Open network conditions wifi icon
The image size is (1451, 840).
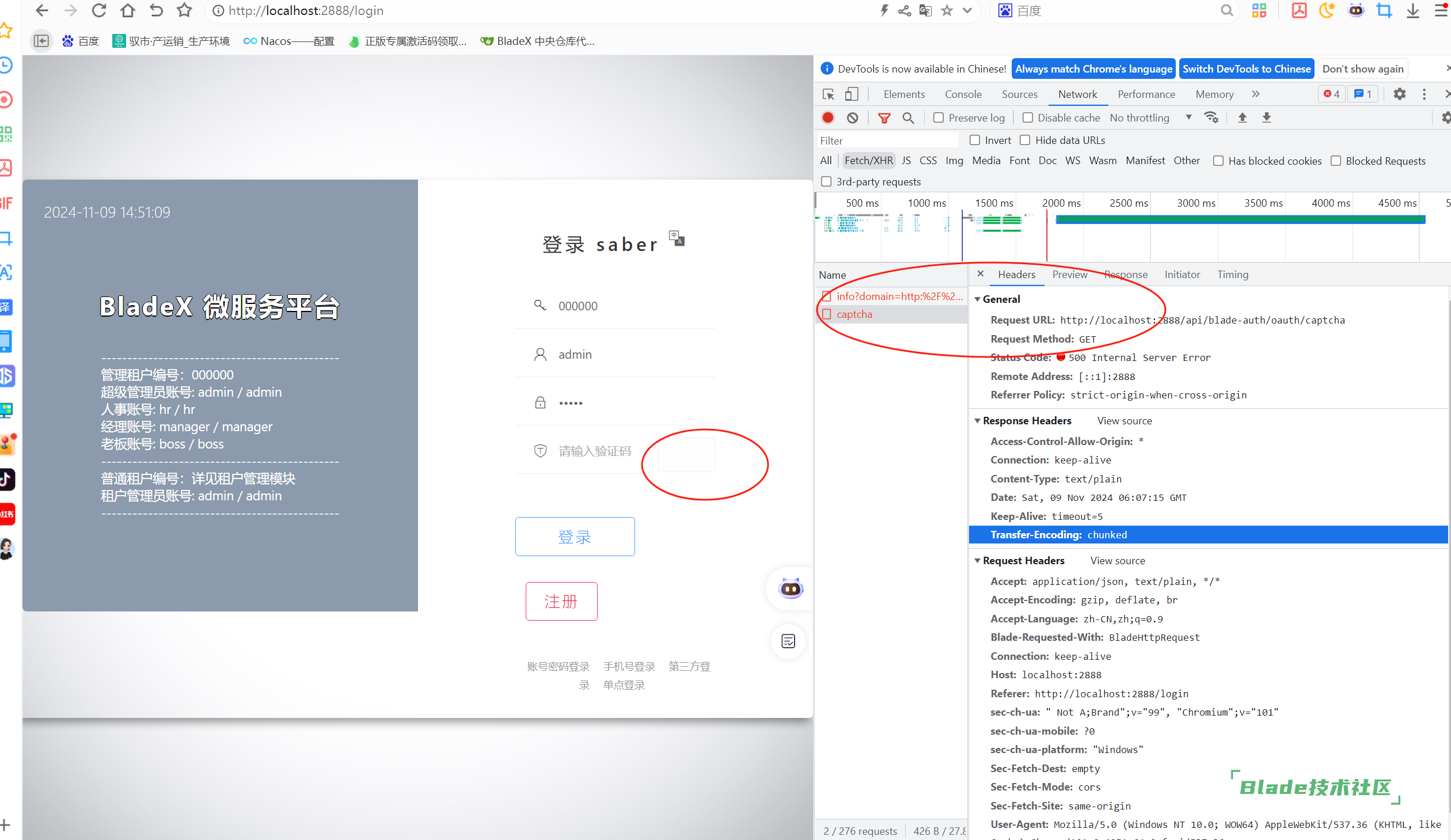coord(1211,117)
